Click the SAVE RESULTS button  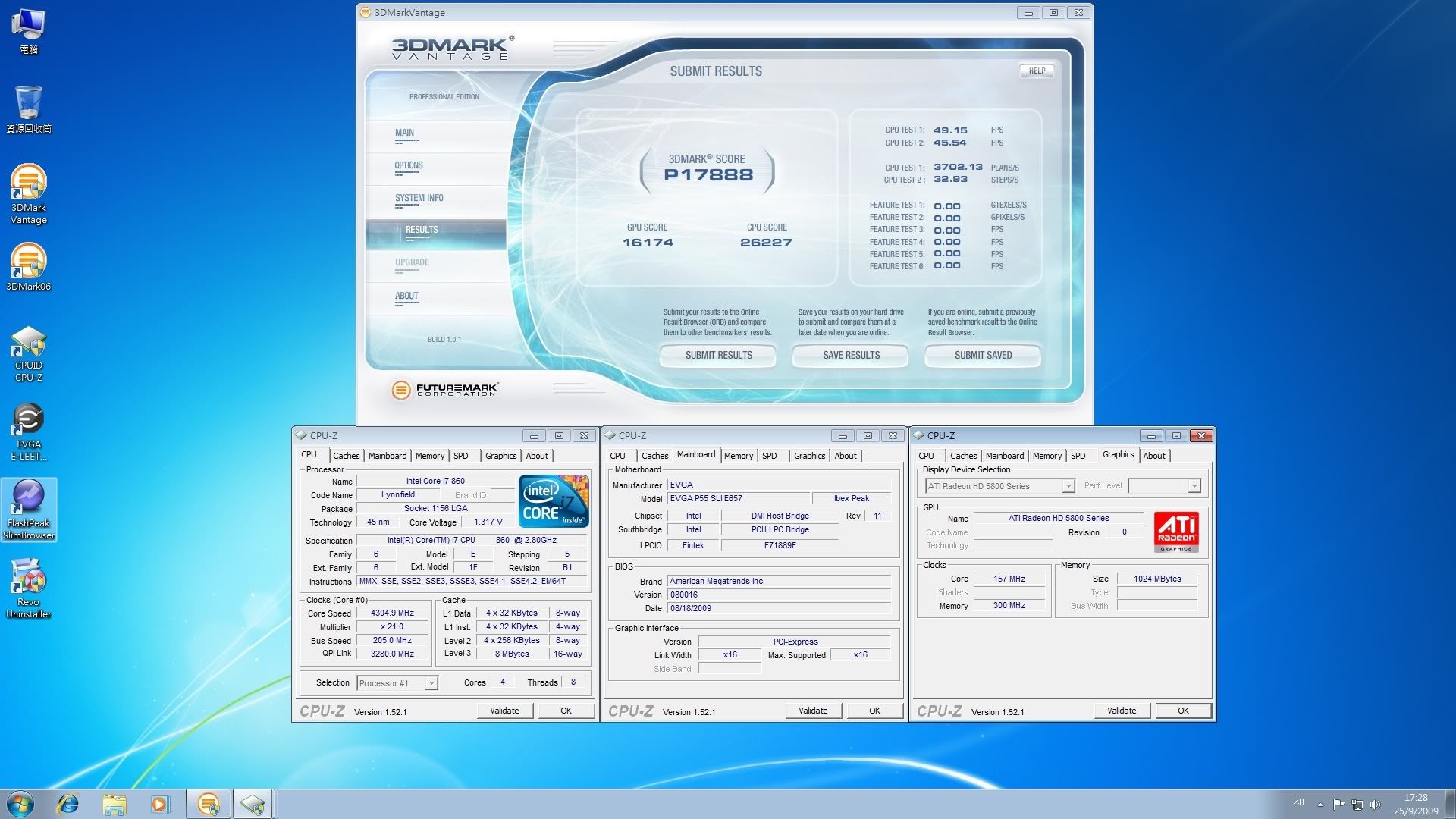(x=851, y=355)
